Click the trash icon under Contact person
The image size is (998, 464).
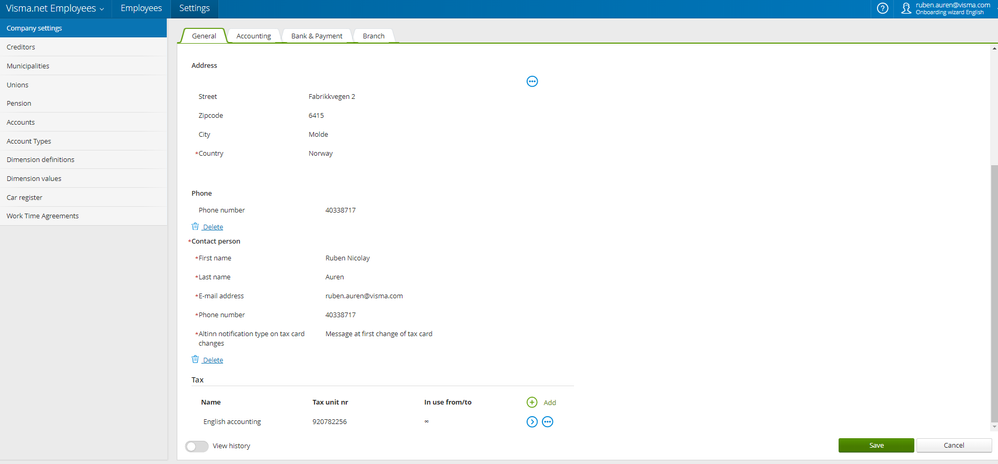195,359
